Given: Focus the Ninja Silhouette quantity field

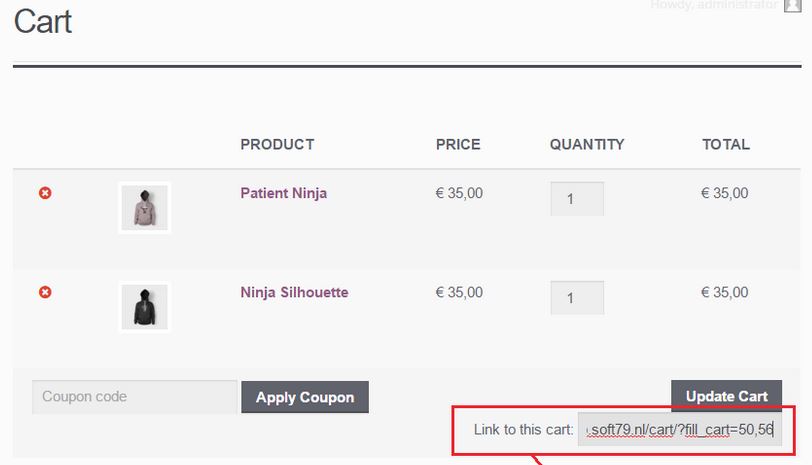Looking at the screenshot, I should 577,298.
